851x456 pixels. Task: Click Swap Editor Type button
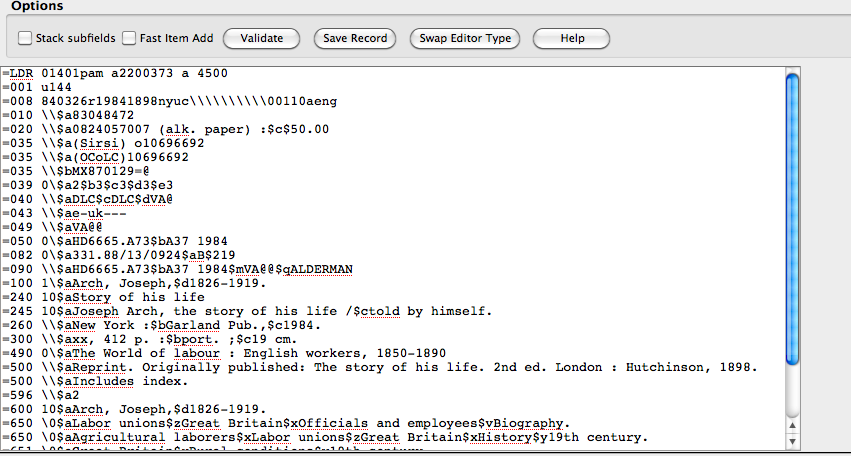(465, 39)
